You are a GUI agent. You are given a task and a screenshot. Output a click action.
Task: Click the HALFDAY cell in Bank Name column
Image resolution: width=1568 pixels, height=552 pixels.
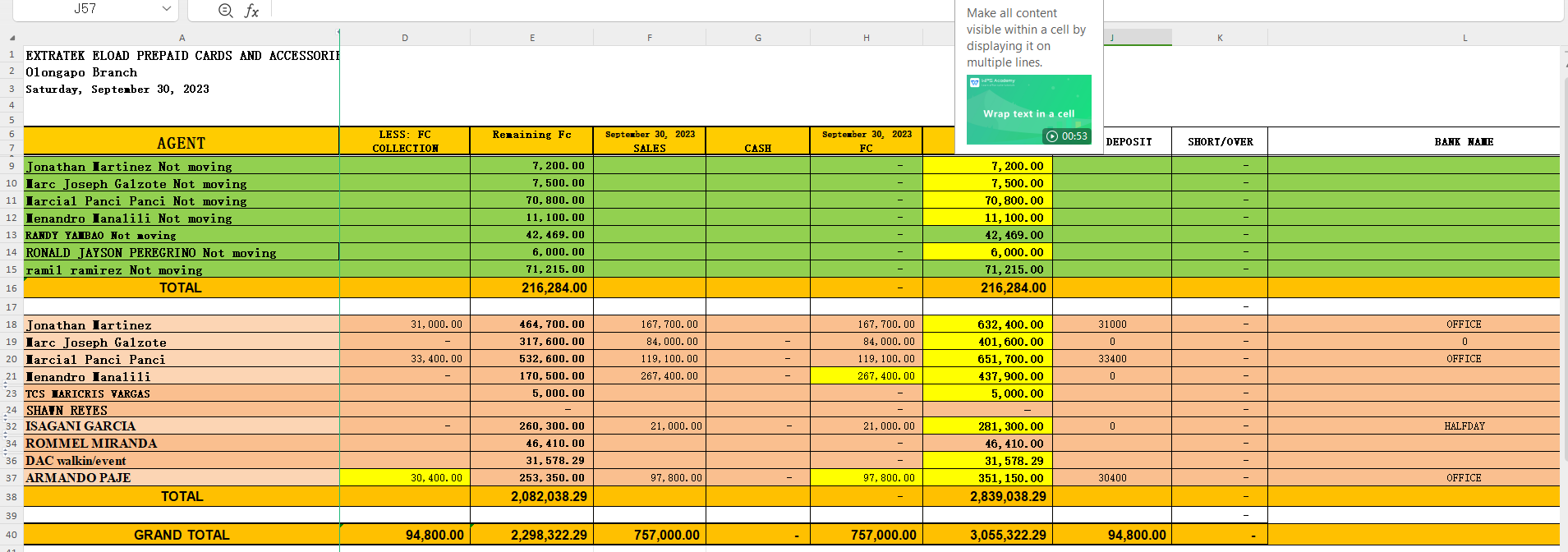click(1464, 426)
